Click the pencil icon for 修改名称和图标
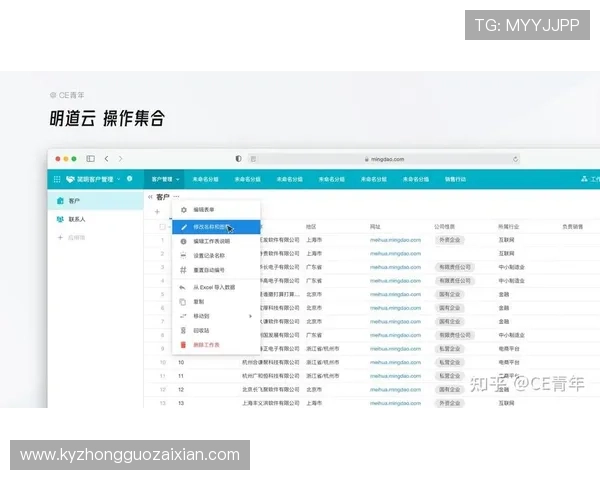Viewport: 600px width, 480px height. pos(184,227)
